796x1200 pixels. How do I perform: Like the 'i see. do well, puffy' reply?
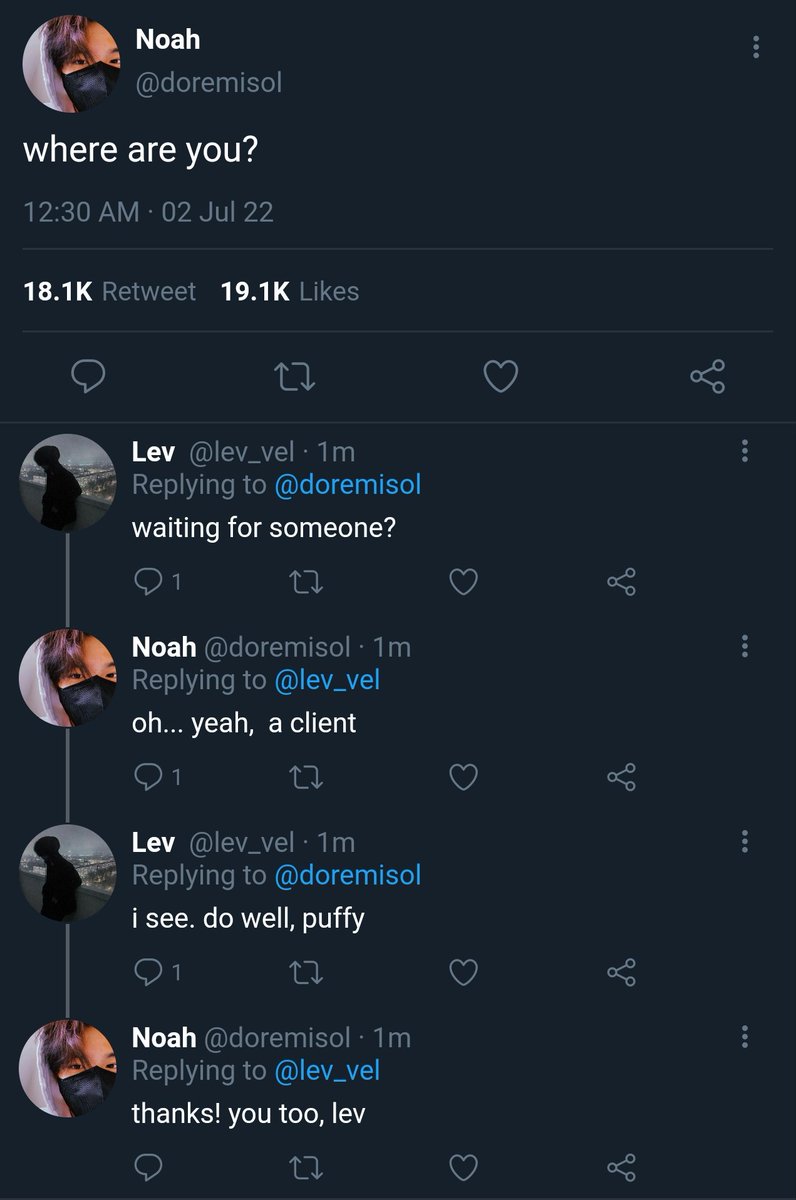tap(463, 972)
